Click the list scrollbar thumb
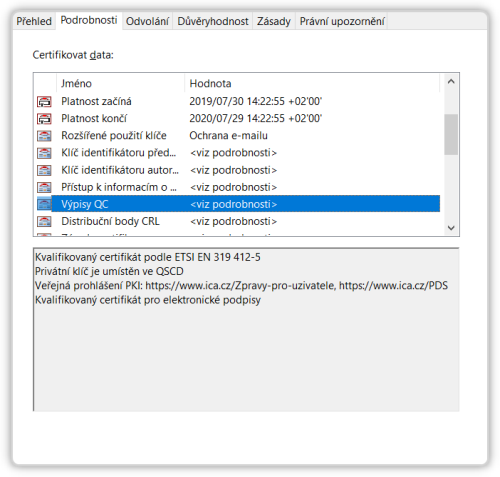 point(451,135)
